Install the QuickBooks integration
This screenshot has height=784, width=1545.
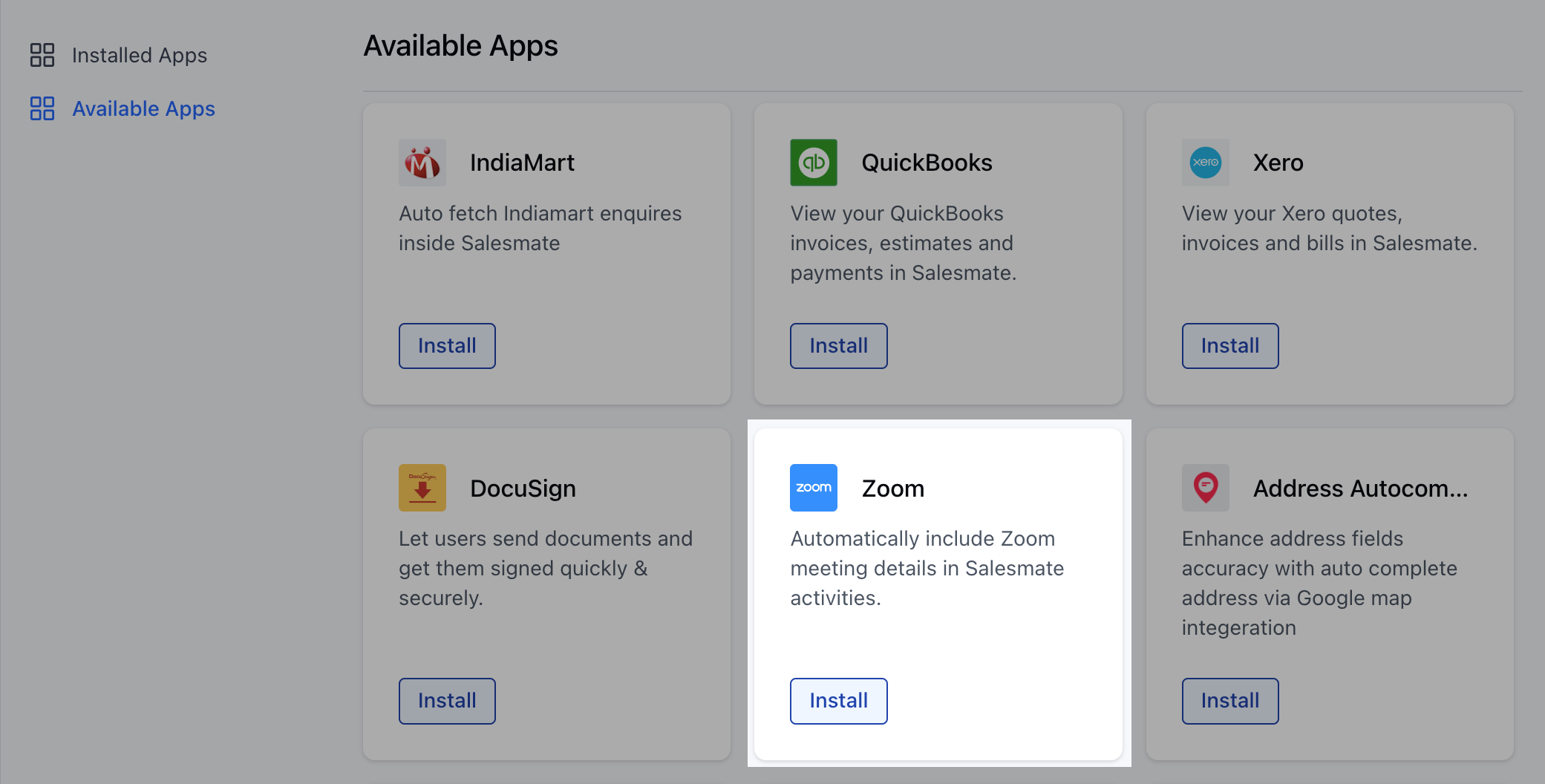839,346
